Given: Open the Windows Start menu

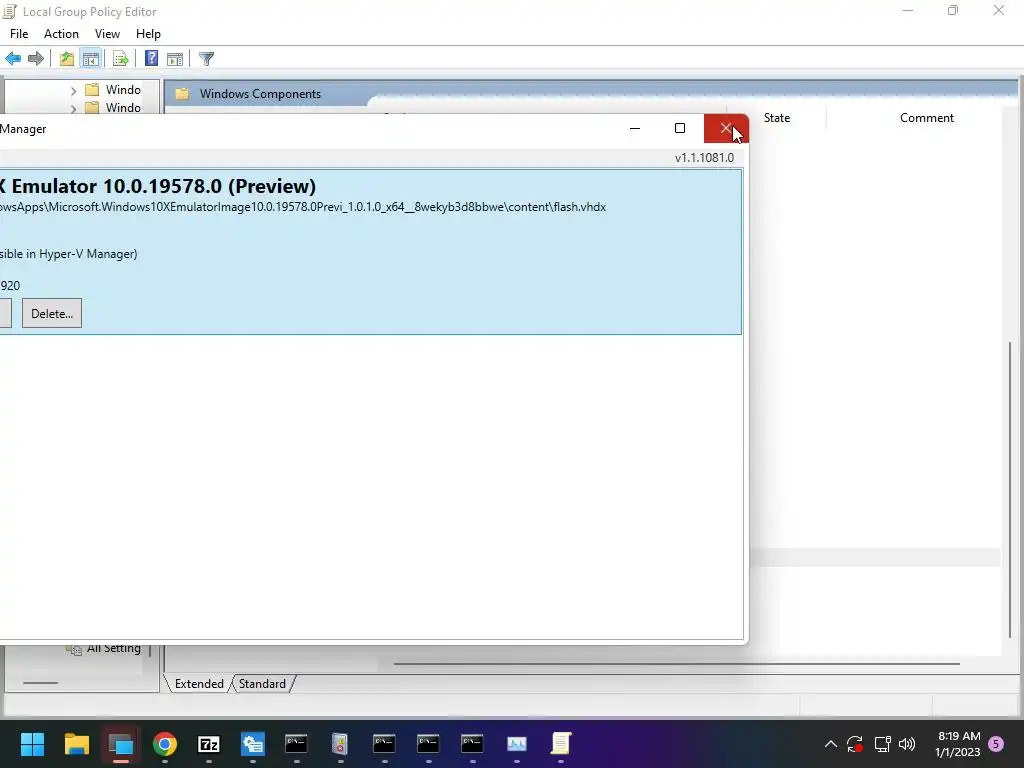Looking at the screenshot, I should pyautogui.click(x=32, y=744).
